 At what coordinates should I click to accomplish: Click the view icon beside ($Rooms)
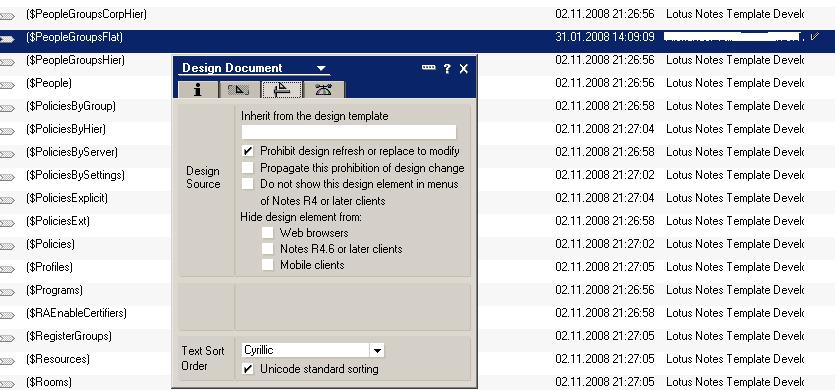[7, 384]
